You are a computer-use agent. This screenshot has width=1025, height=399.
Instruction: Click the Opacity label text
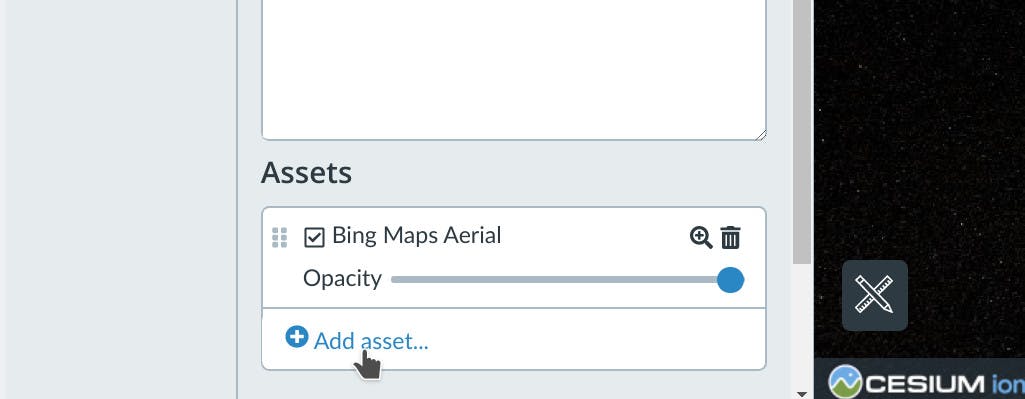342,279
